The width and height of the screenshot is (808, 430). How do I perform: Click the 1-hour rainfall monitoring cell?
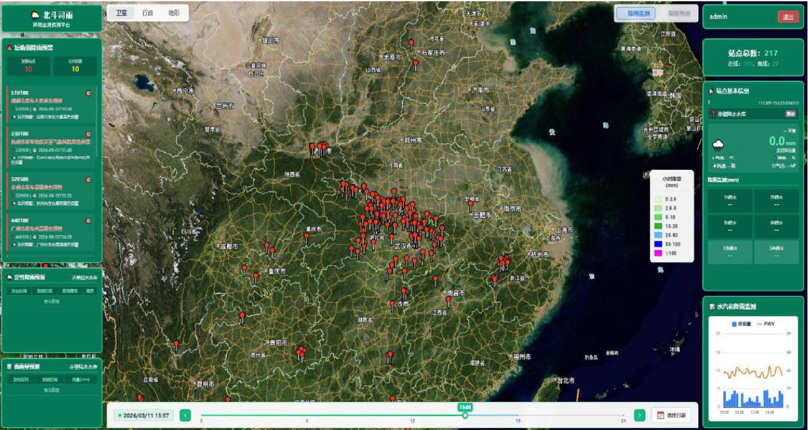[730, 201]
